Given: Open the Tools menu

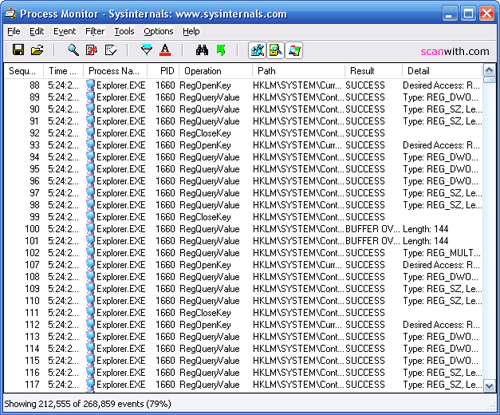Looking at the screenshot, I should pos(124,31).
